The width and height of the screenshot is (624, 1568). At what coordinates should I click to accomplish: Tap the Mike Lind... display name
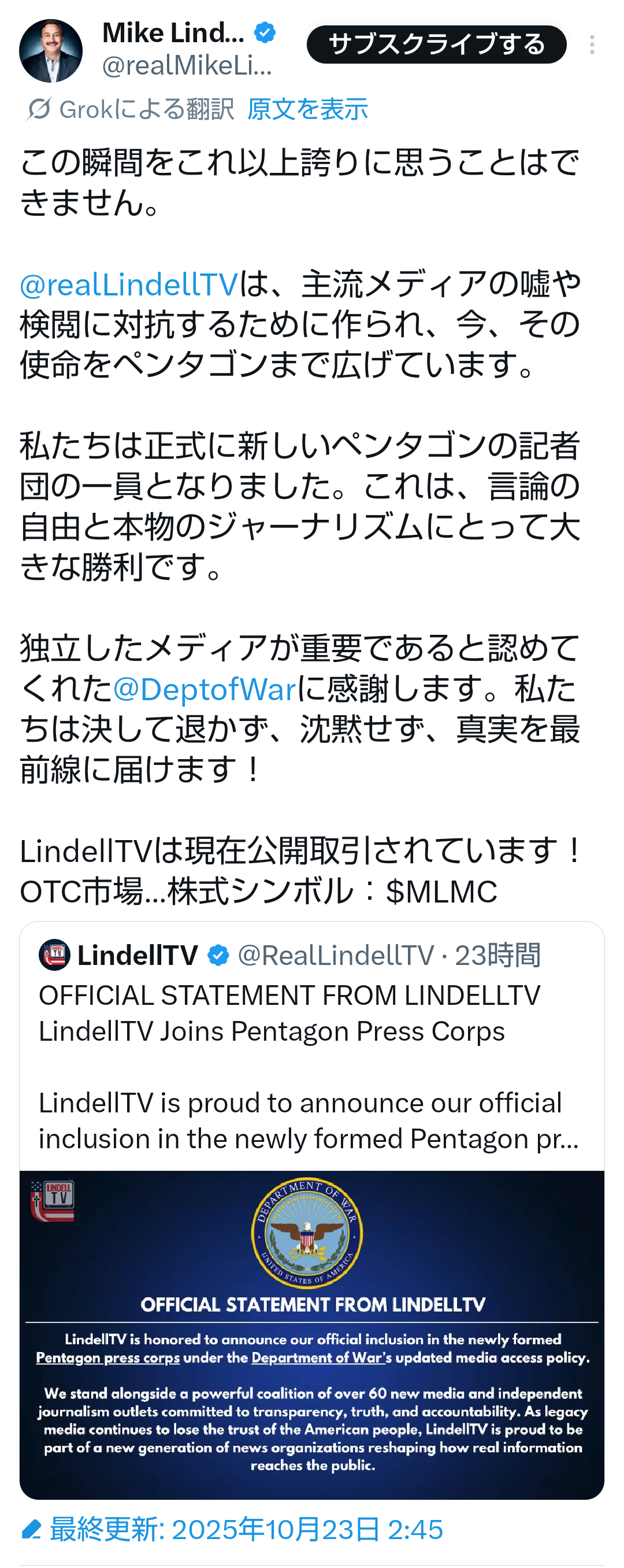click(x=173, y=33)
